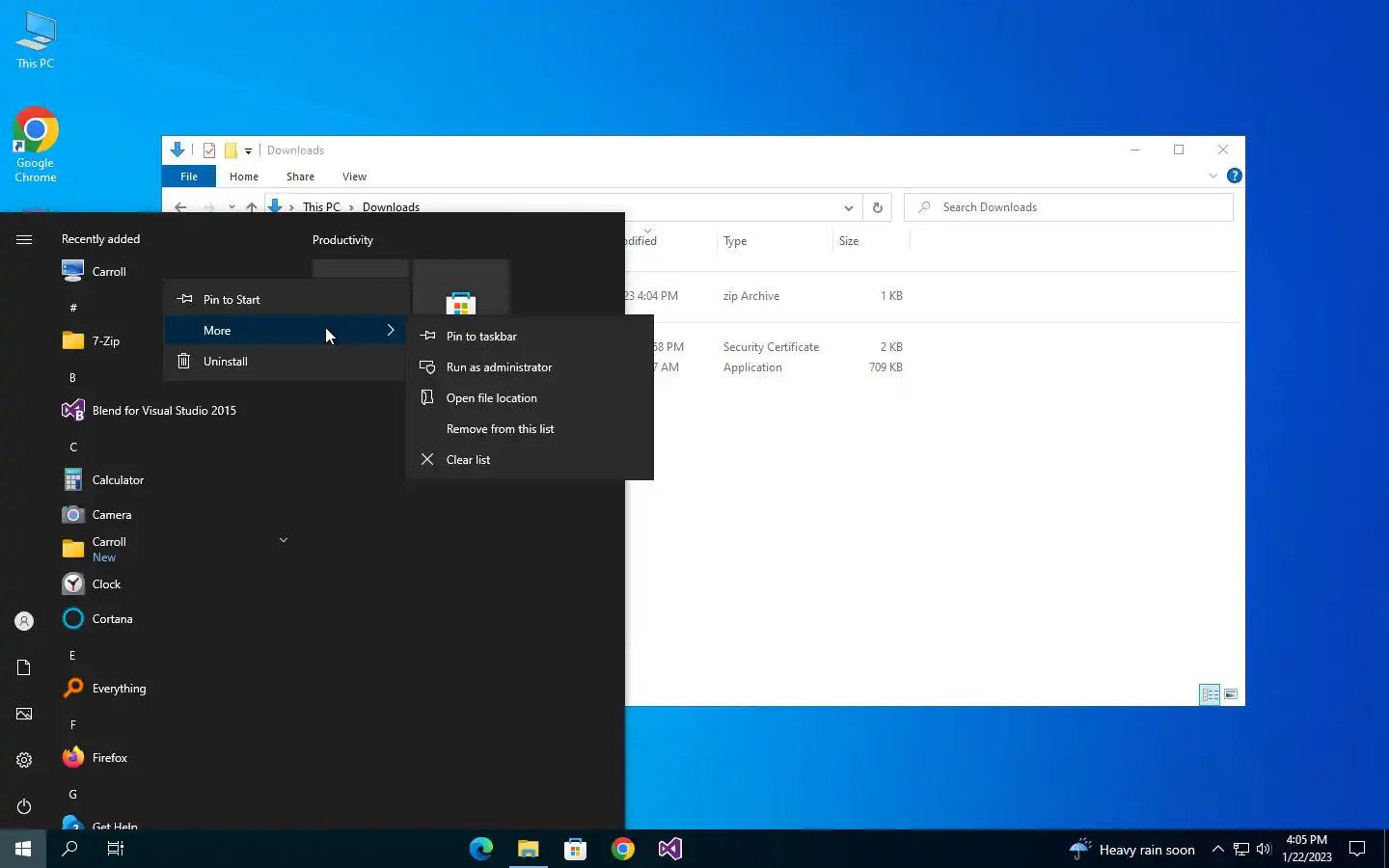
Task: Click the Heavy rain soon weather widget
Action: tap(1132, 849)
